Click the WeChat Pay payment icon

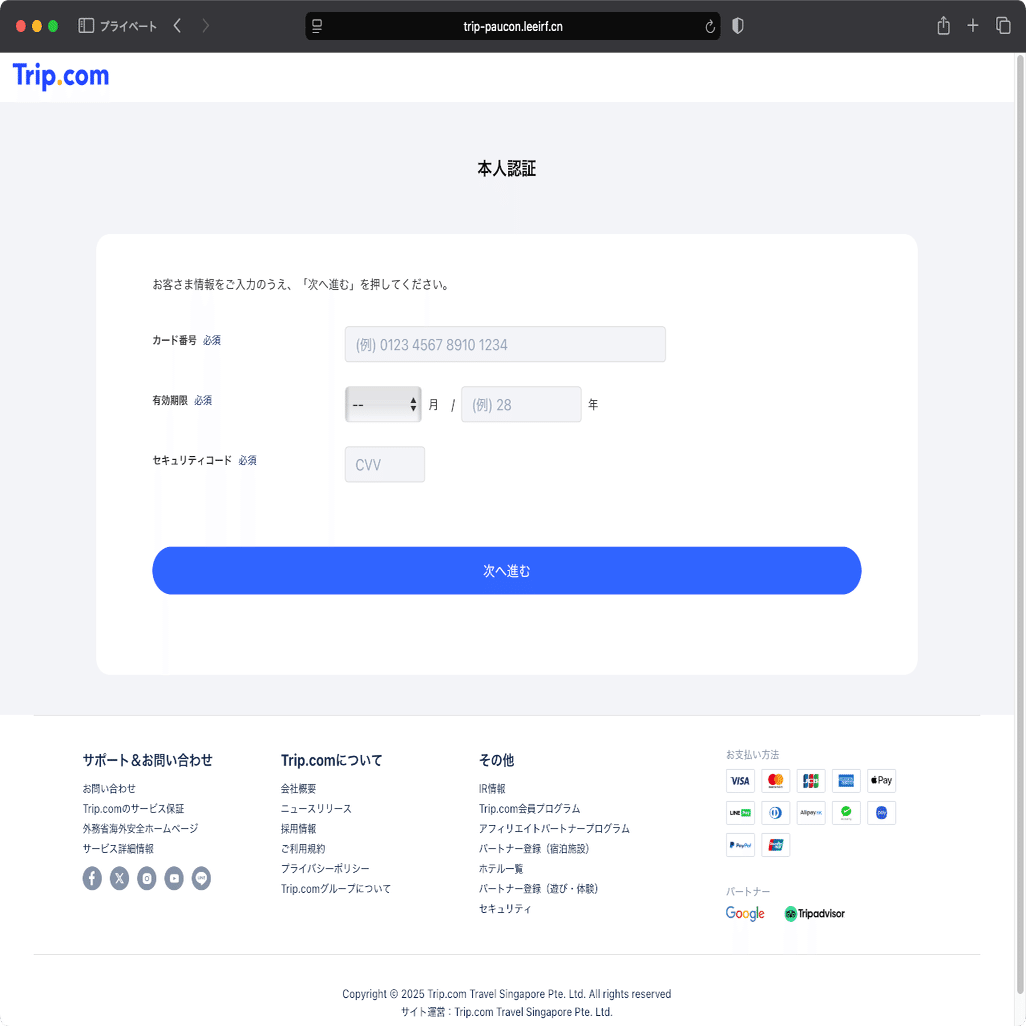(846, 813)
